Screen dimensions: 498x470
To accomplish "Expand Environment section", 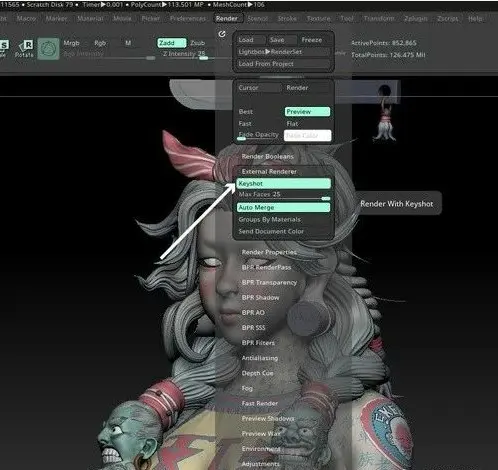I will 261,449.
